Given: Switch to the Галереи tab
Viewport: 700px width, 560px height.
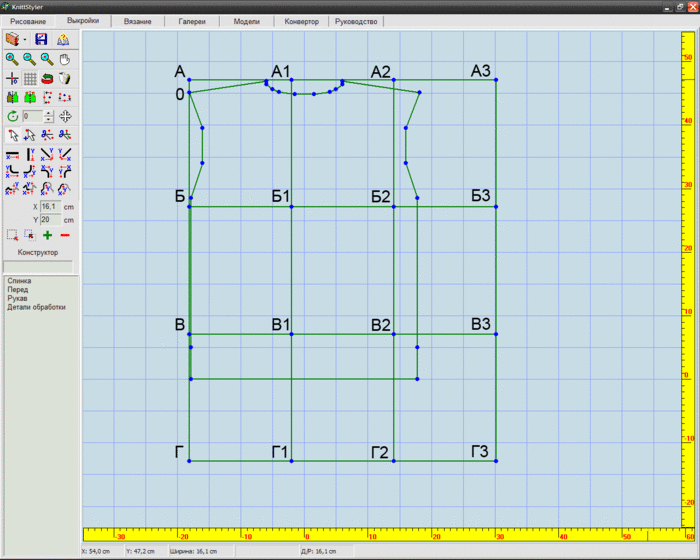Looking at the screenshot, I should click(x=192, y=21).
